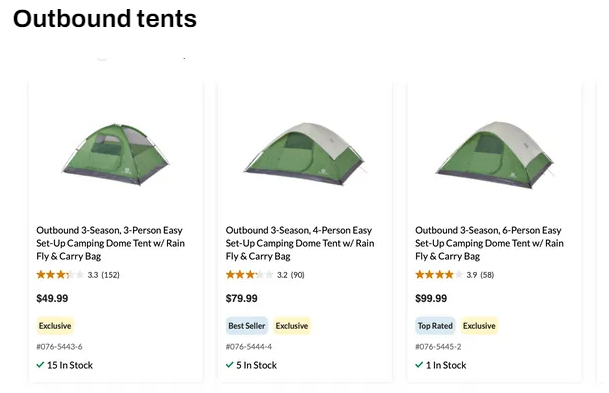Open the 3-Person tent product image
The image size is (609, 393).
[115, 155]
